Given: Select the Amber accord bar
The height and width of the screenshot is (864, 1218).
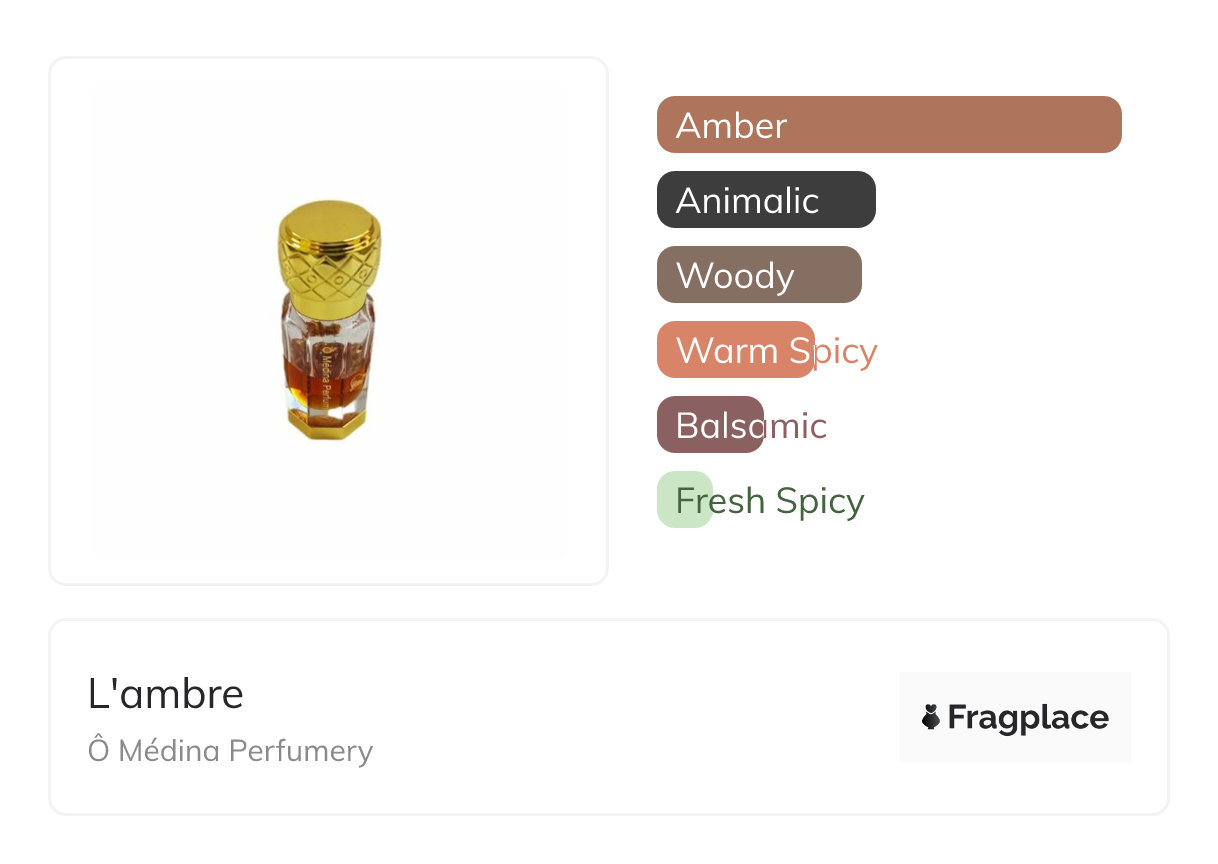Looking at the screenshot, I should 889,125.
